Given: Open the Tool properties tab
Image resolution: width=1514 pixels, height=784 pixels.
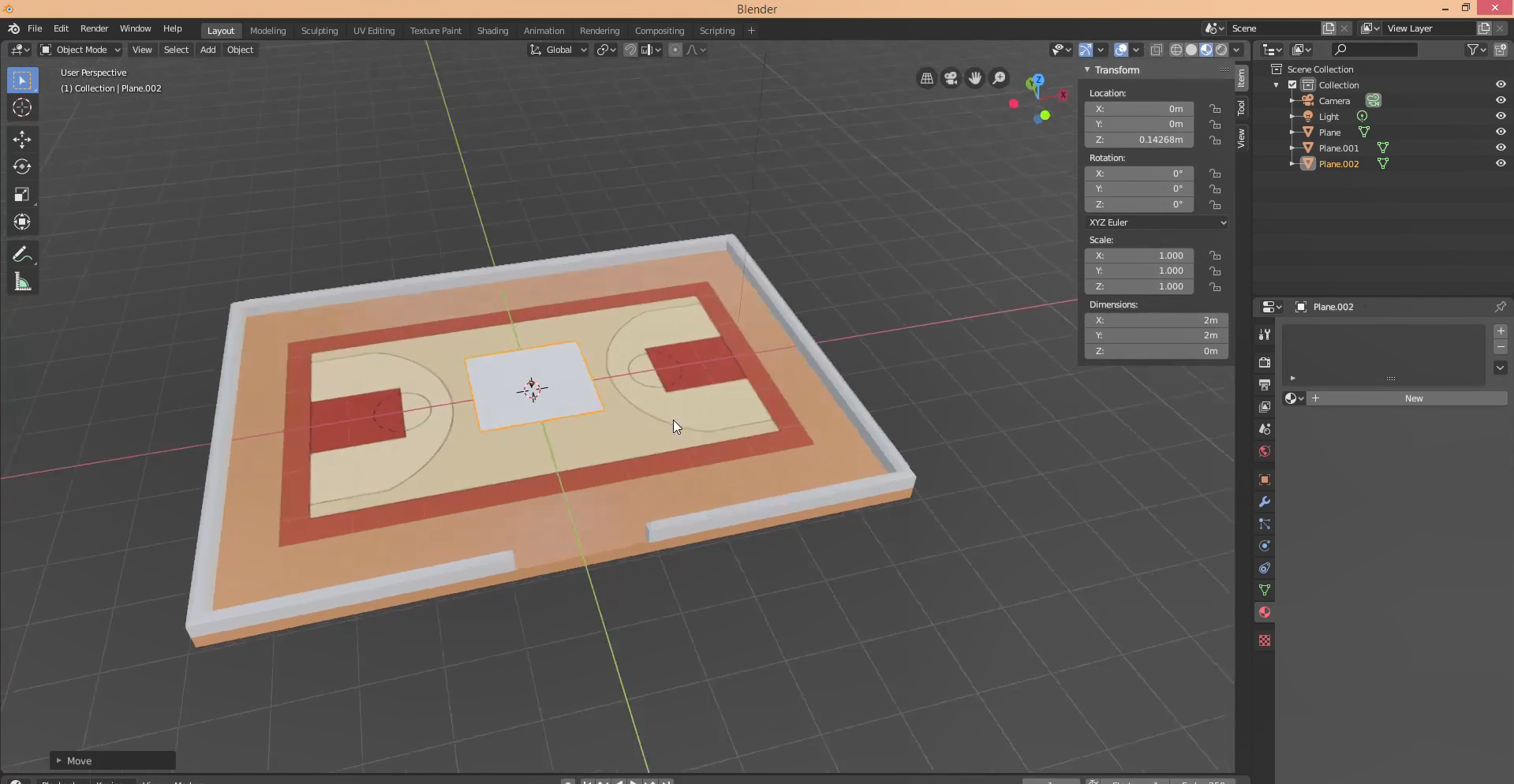Looking at the screenshot, I should click(1265, 334).
